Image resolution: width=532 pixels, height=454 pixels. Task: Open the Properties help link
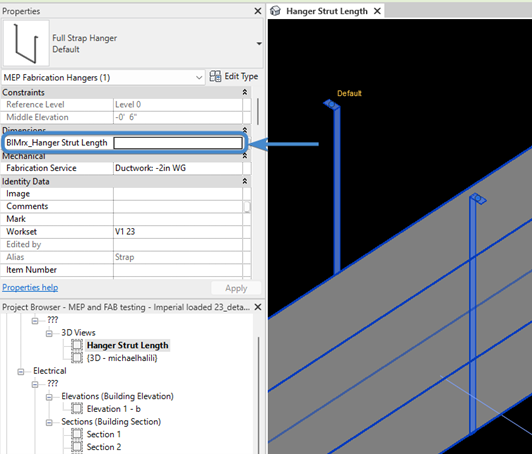coord(30,288)
